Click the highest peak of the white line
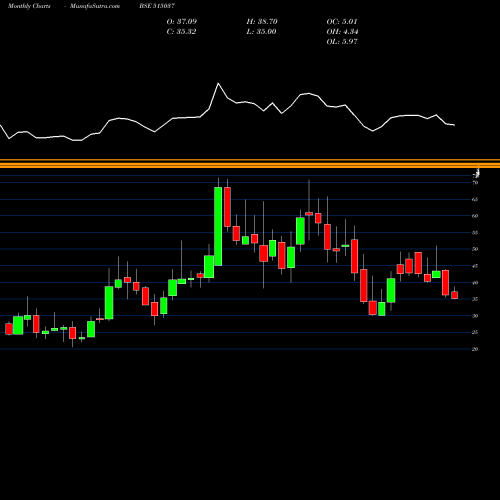Viewport: 500px width, 500px height. click(218, 84)
